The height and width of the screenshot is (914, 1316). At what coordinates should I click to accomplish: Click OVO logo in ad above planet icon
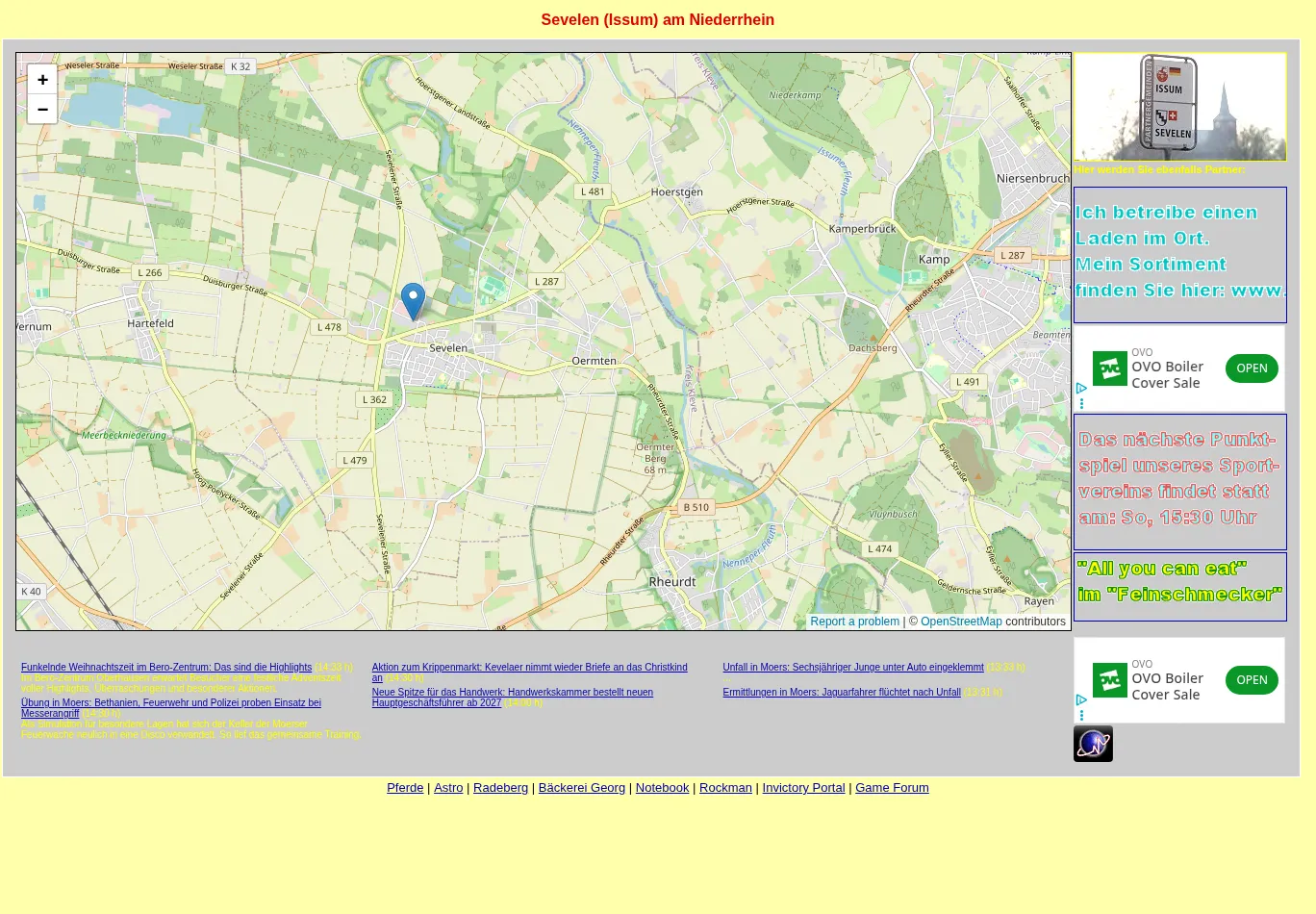pyautogui.click(x=1109, y=680)
